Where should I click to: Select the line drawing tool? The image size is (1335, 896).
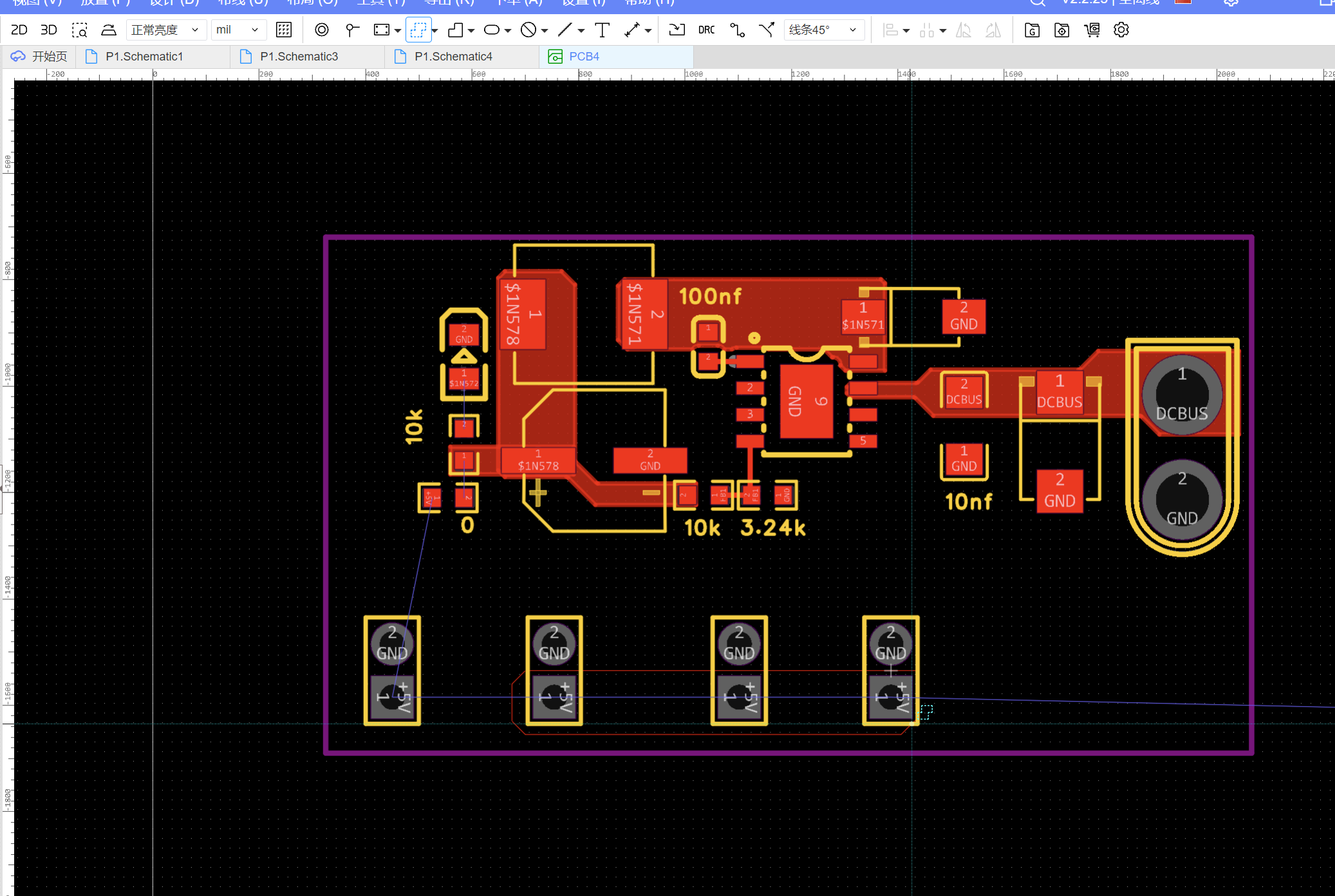click(565, 30)
